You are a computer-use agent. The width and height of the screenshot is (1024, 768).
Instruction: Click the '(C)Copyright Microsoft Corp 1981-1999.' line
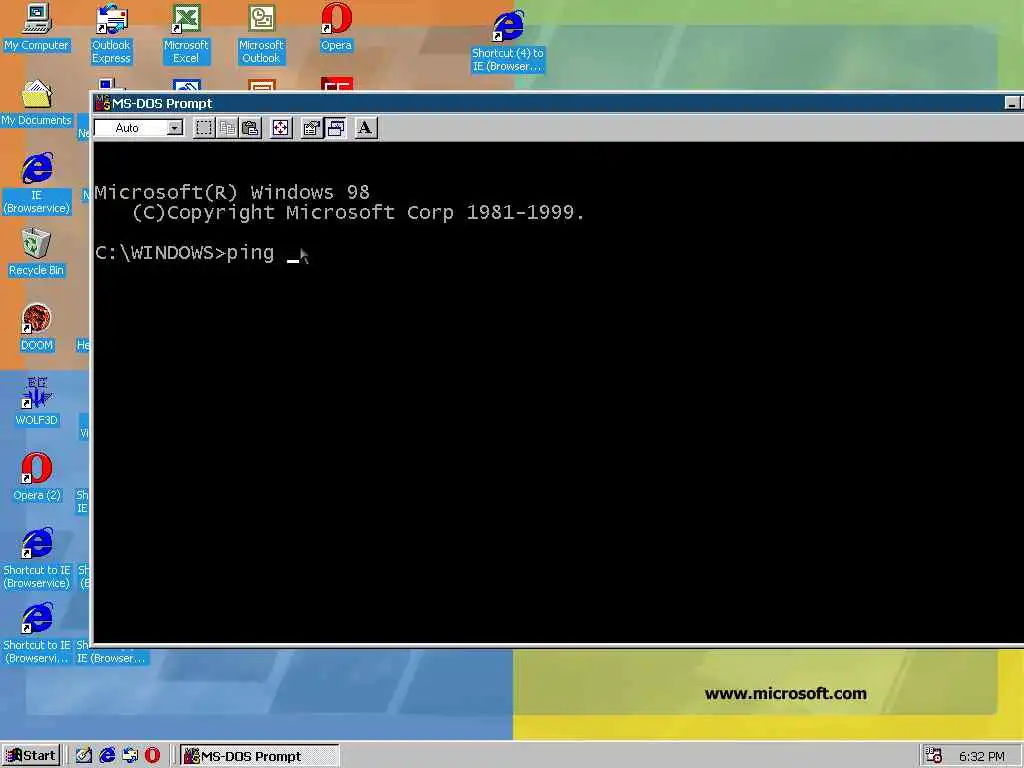(358, 213)
